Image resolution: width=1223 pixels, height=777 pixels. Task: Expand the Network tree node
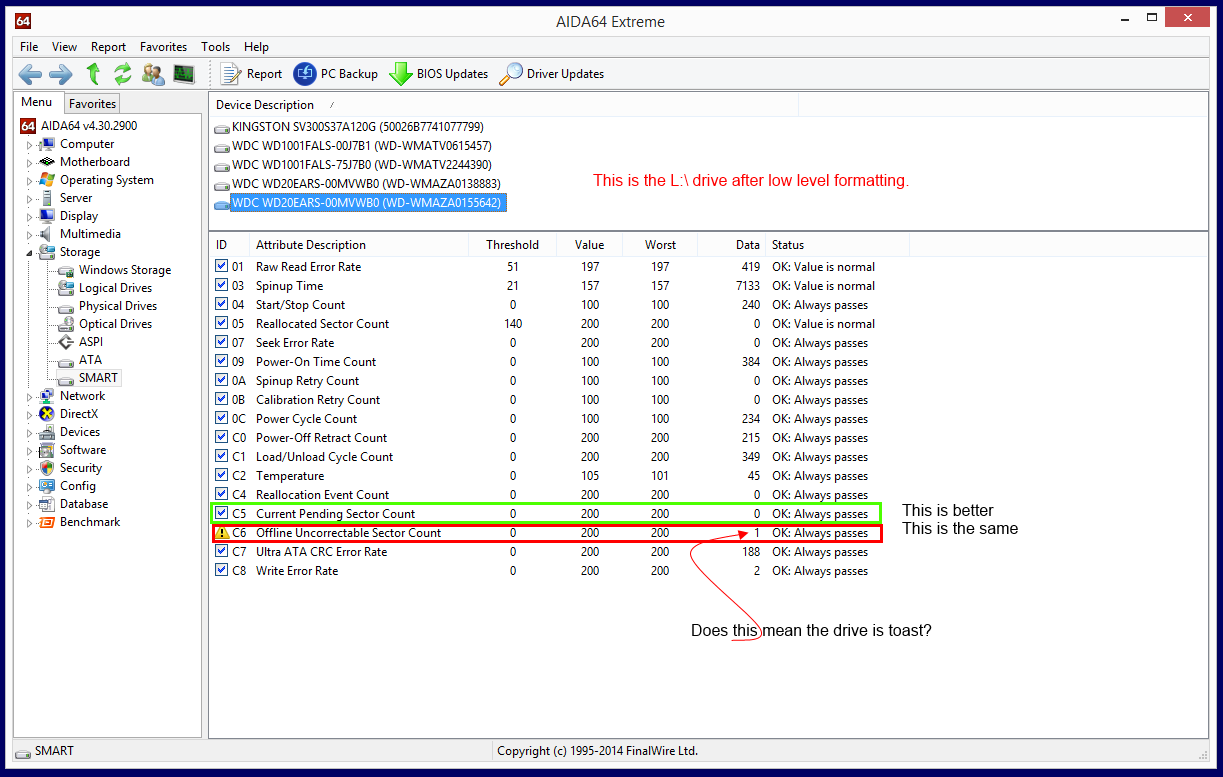pos(29,396)
